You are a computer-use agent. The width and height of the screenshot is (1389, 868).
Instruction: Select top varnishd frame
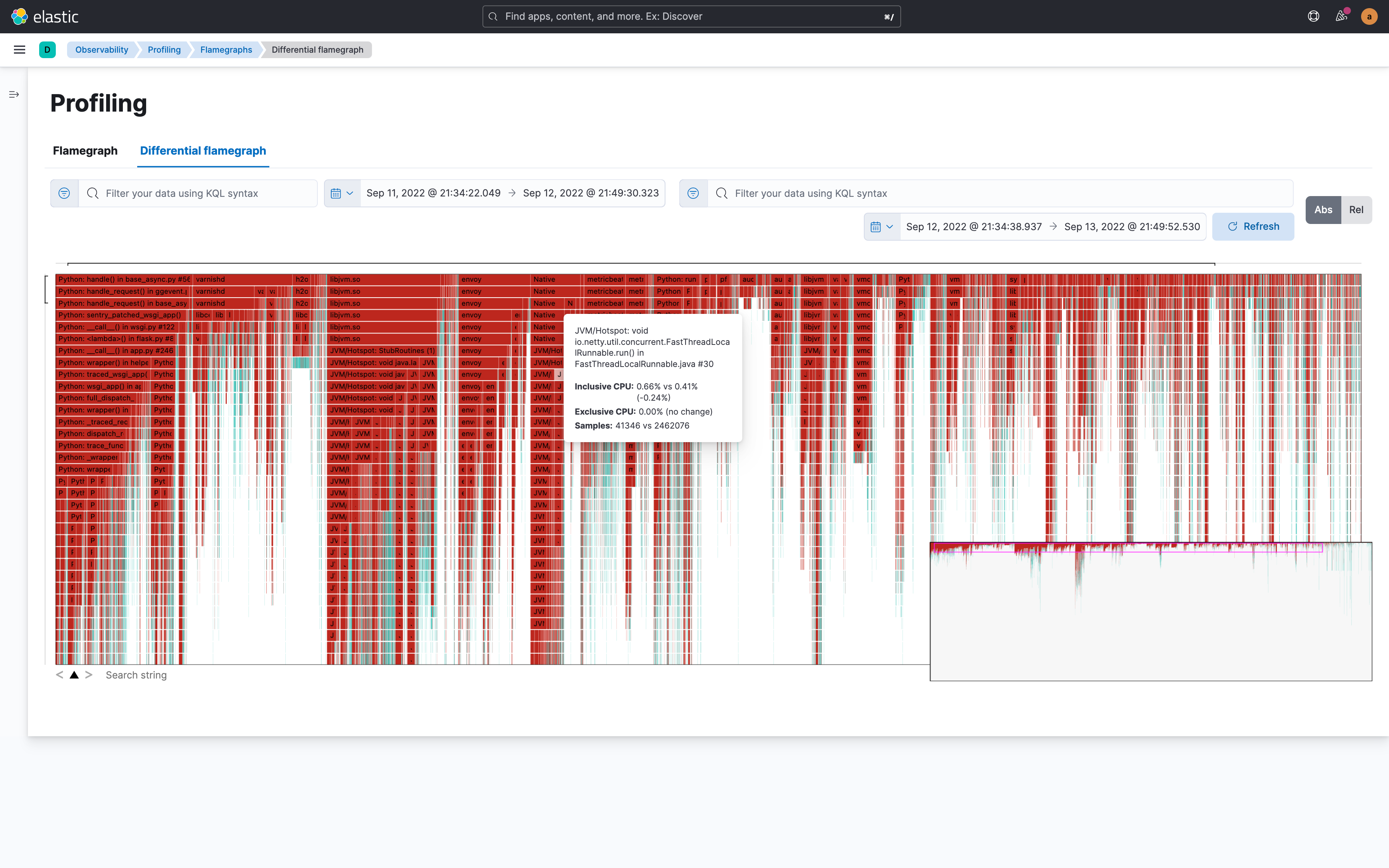243,279
